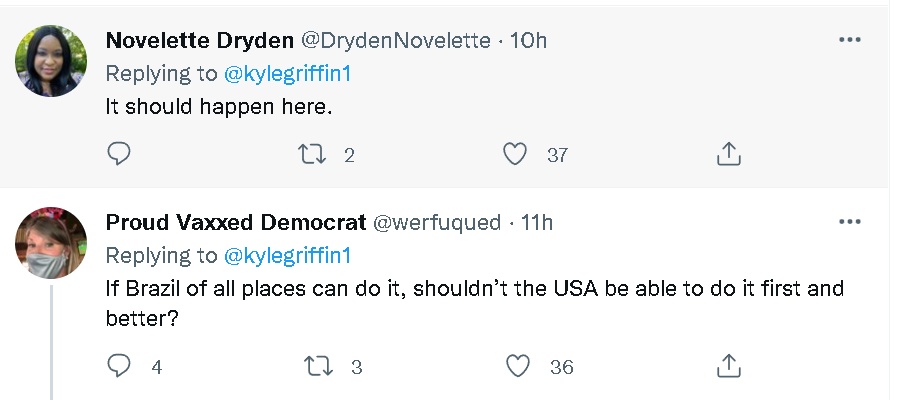Reply to Novelette Dryden's tweet
The height and width of the screenshot is (400, 901).
119,154
